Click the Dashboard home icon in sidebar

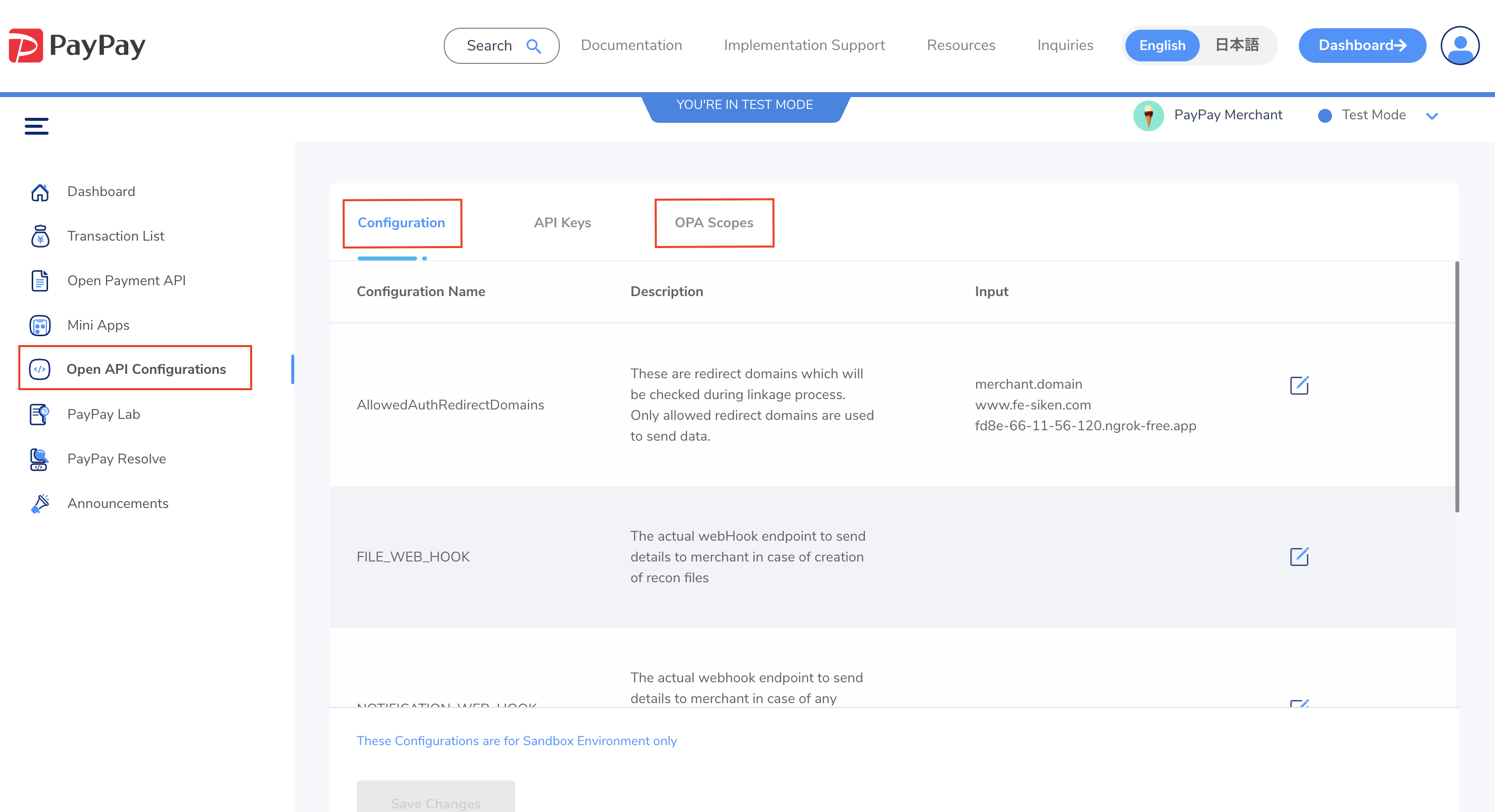pyautogui.click(x=40, y=192)
